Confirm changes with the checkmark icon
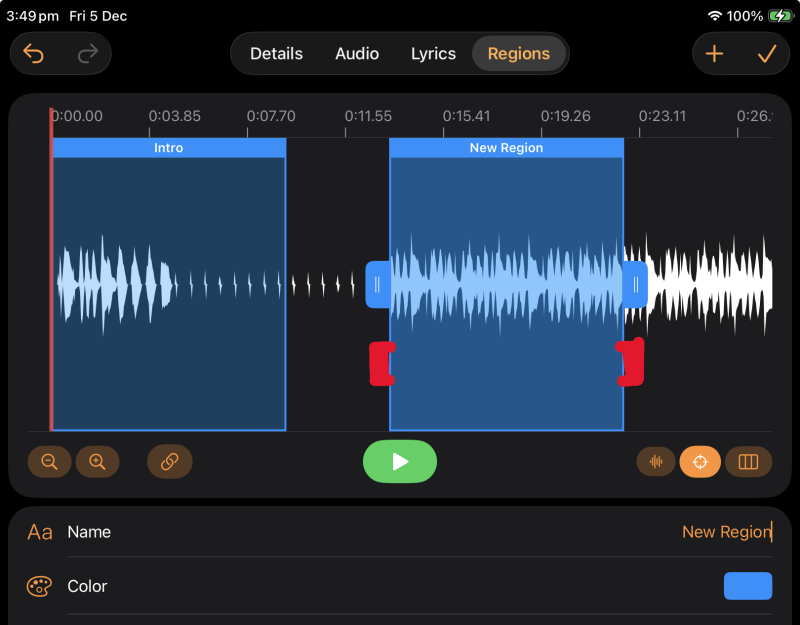This screenshot has height=625, width=800. (x=767, y=54)
